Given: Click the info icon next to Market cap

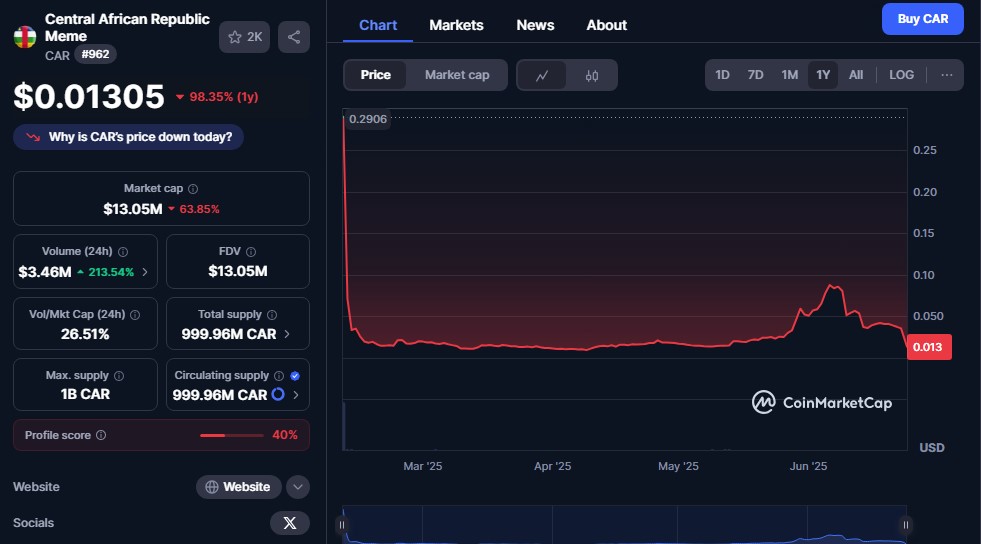Looking at the screenshot, I should pos(193,189).
